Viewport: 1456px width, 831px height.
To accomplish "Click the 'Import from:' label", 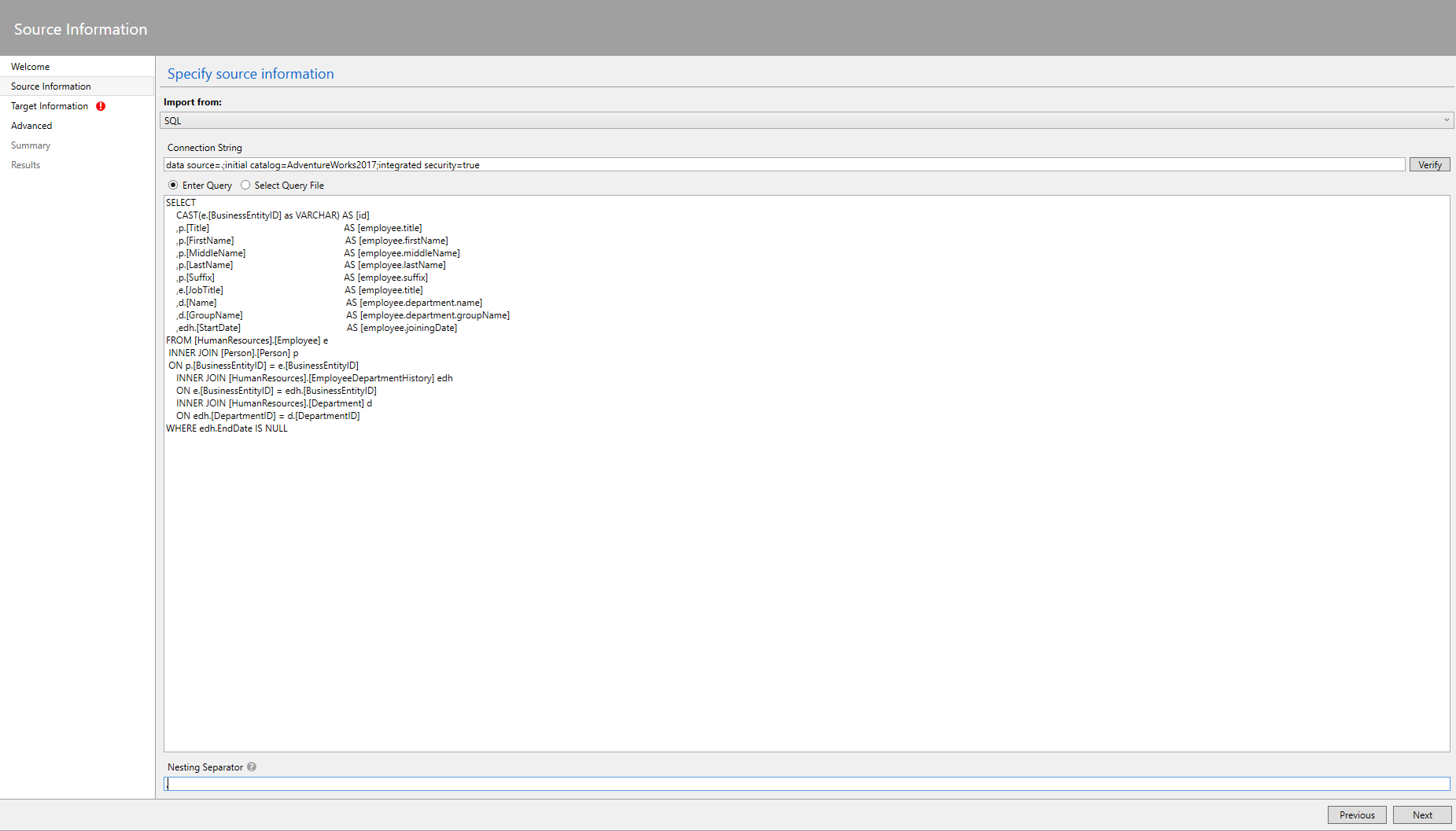I will [193, 102].
